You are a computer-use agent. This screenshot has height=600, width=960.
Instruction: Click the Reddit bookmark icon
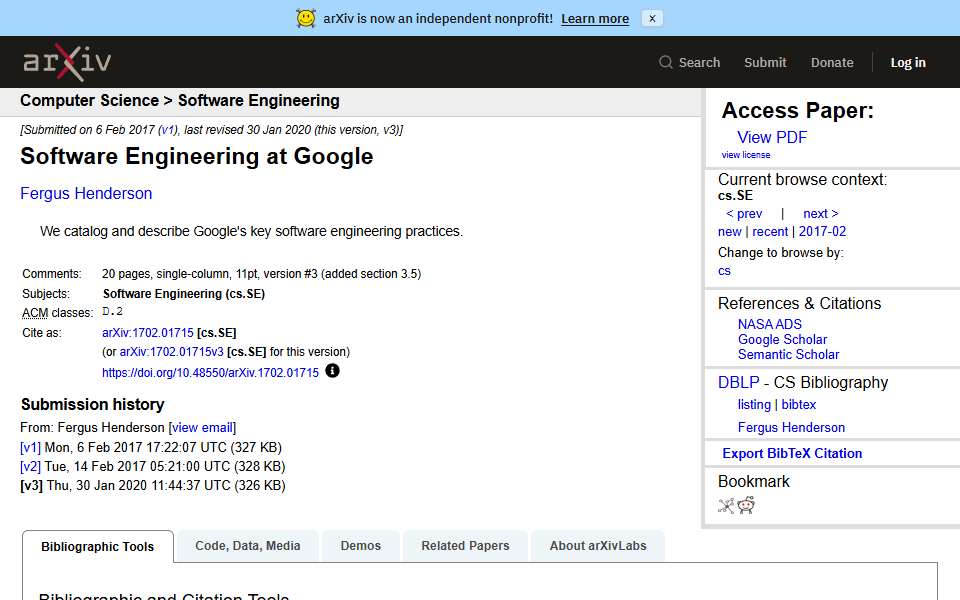[x=746, y=505]
